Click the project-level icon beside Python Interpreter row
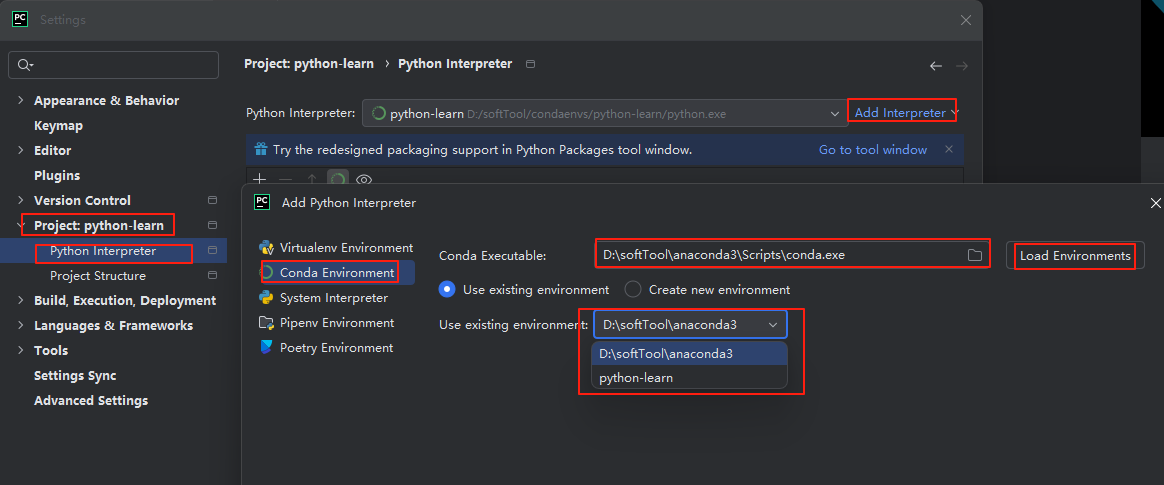The image size is (1164, 485). pos(212,250)
